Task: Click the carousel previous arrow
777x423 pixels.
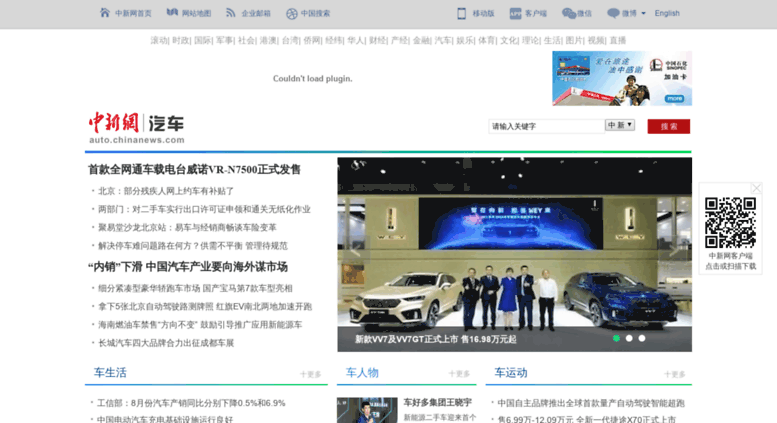Action: 355,249
